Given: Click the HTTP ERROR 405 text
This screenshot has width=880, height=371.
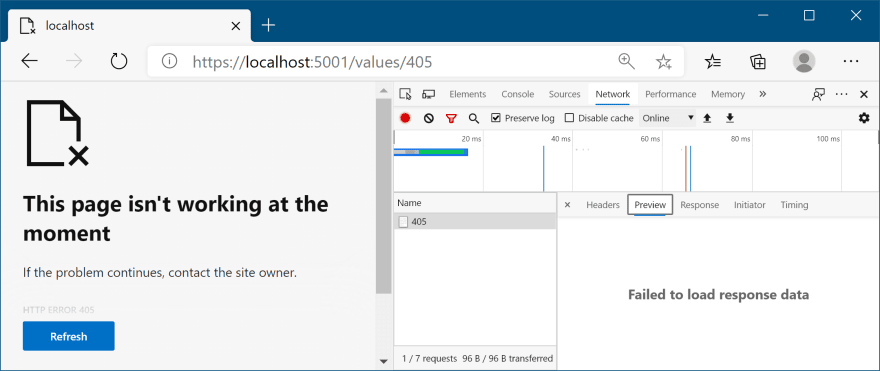Looking at the screenshot, I should click(58, 309).
